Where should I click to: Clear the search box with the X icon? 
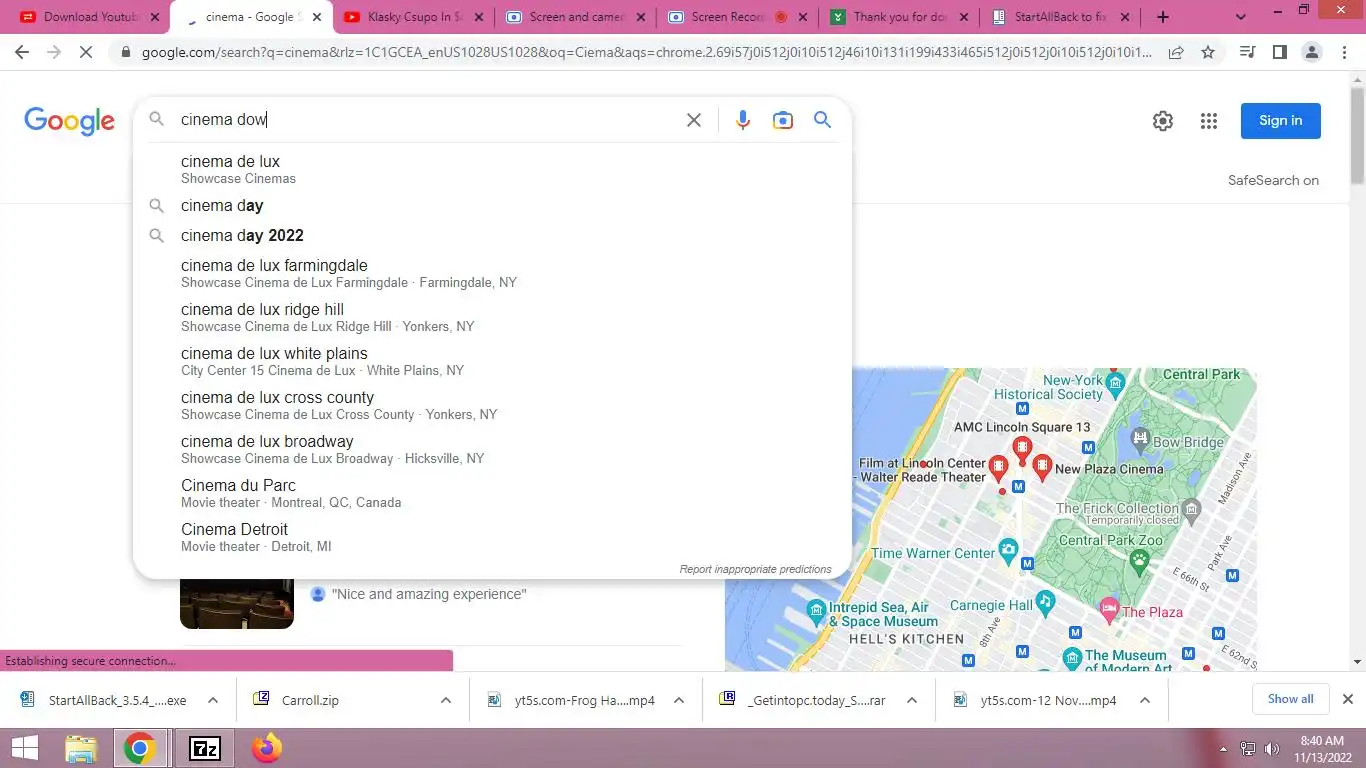click(x=693, y=120)
